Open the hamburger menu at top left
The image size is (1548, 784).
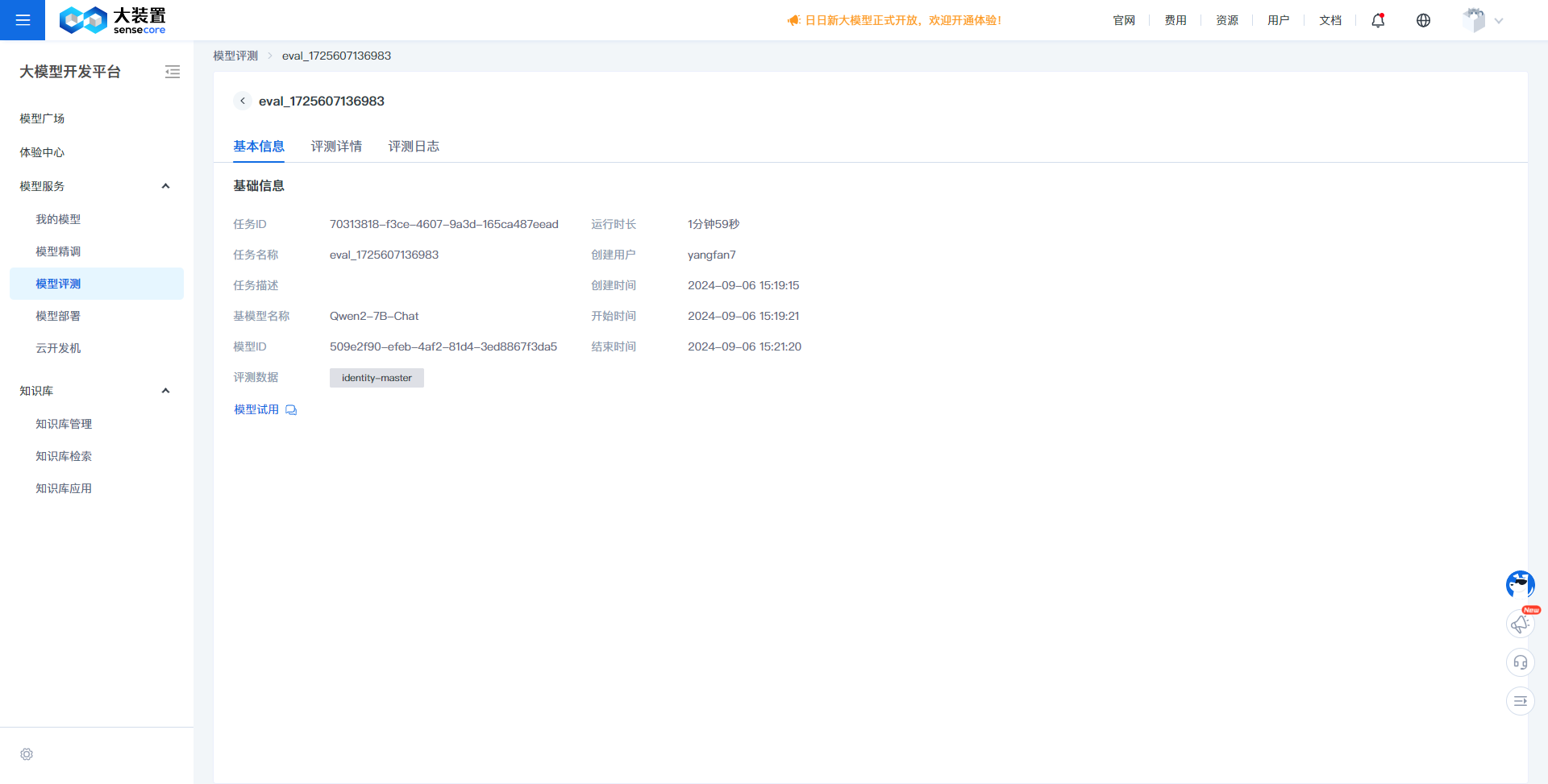(x=23, y=20)
